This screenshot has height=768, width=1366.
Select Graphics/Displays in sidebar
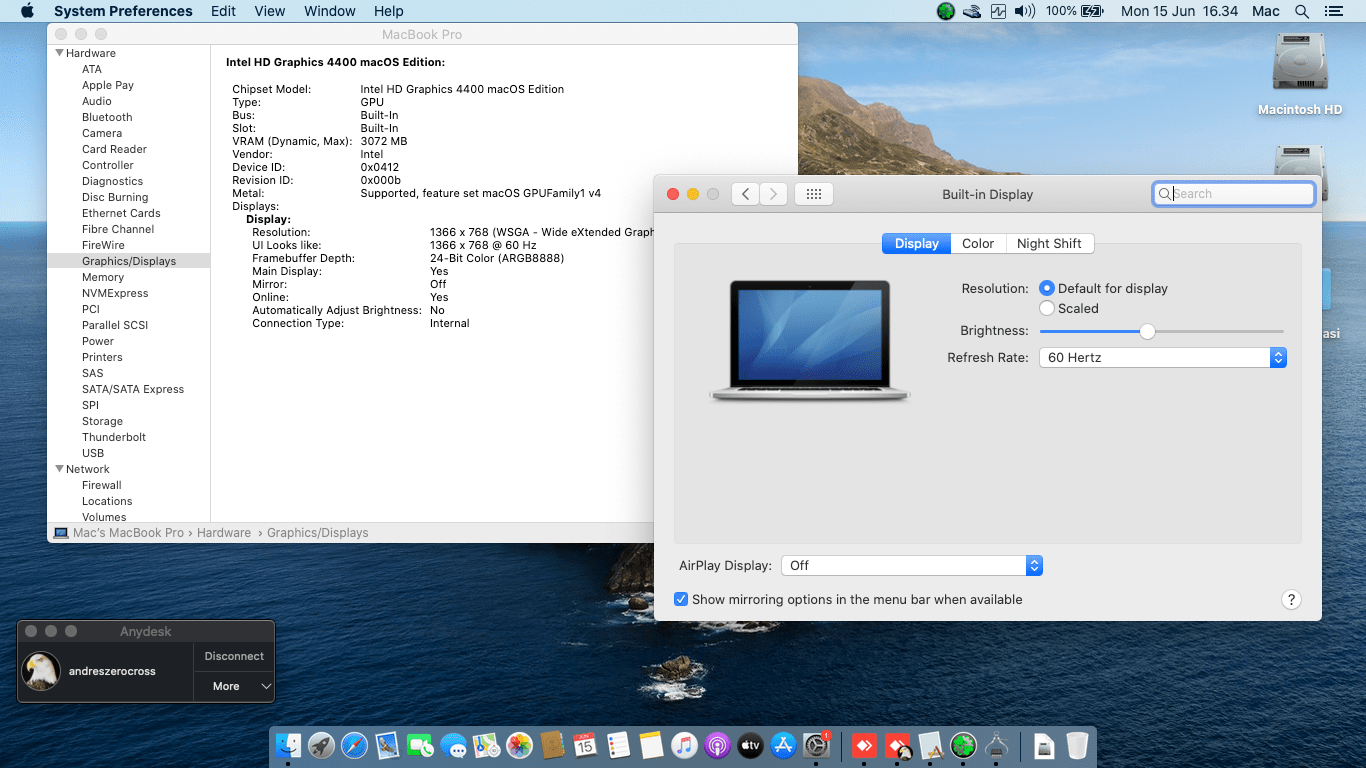click(x=129, y=261)
